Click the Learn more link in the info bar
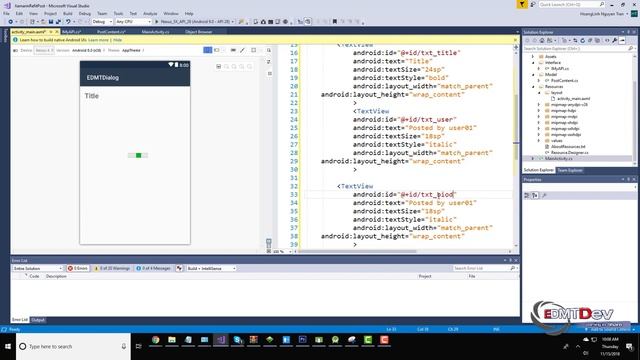640x360 pixels. click(98, 40)
